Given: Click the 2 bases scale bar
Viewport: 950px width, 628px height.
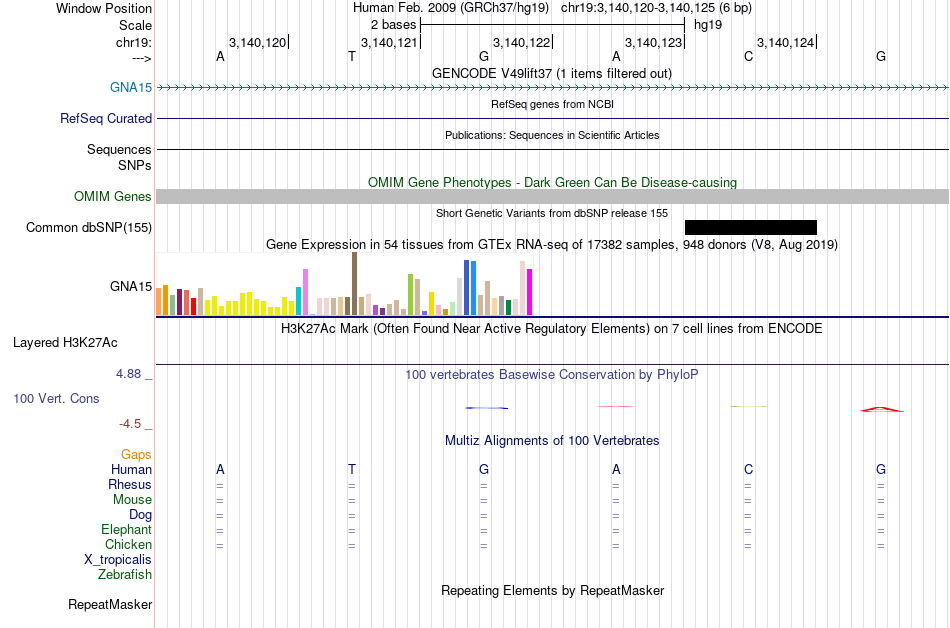Looking at the screenshot, I should coord(552,25).
